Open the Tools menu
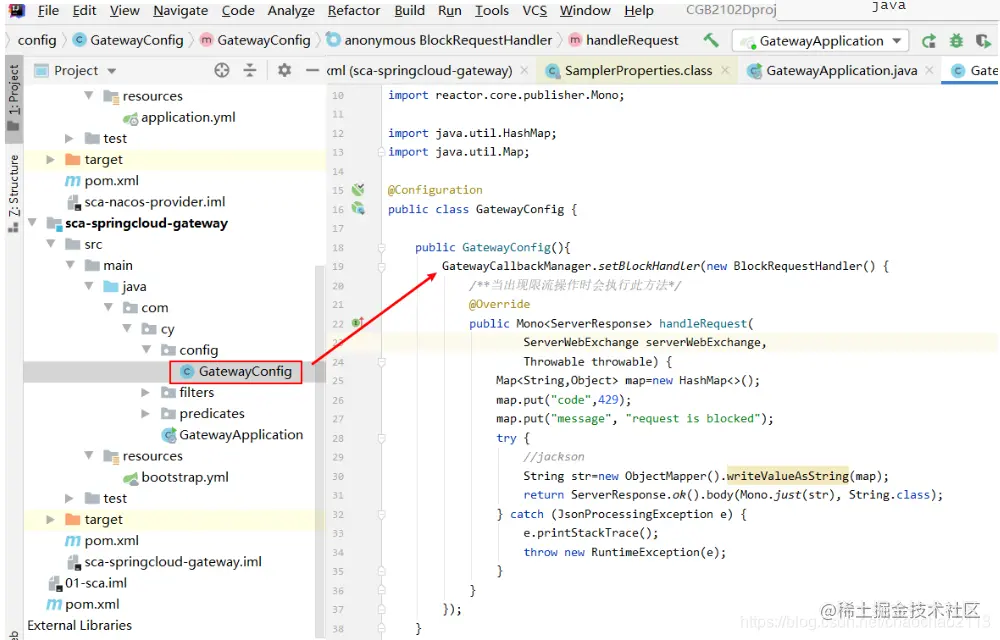 point(492,10)
